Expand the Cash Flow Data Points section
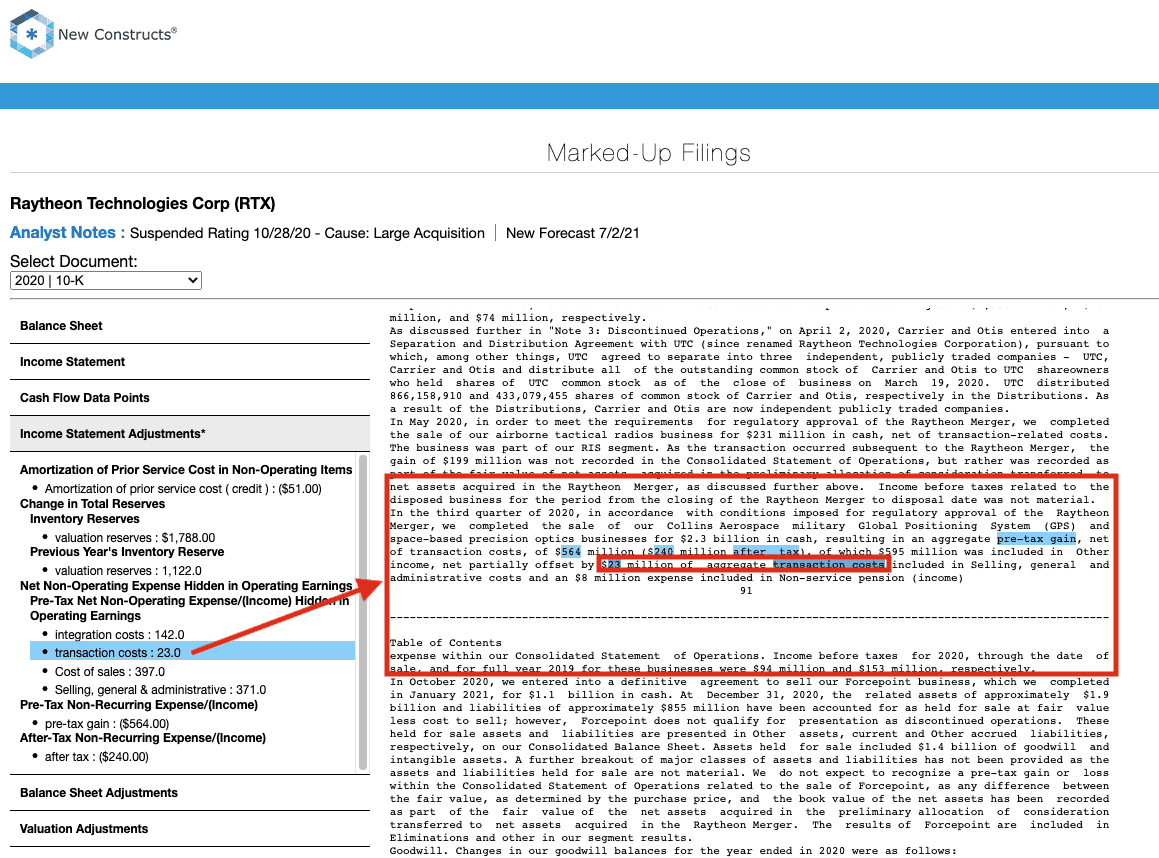Viewport: 1159px width, 858px height. [x=190, y=398]
